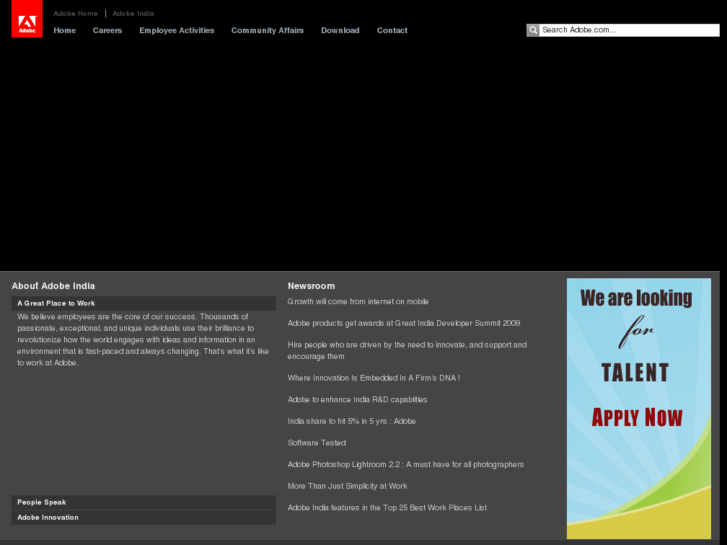The height and width of the screenshot is (545, 727).
Task: Click the red Adobe logo
Action: 27,19
